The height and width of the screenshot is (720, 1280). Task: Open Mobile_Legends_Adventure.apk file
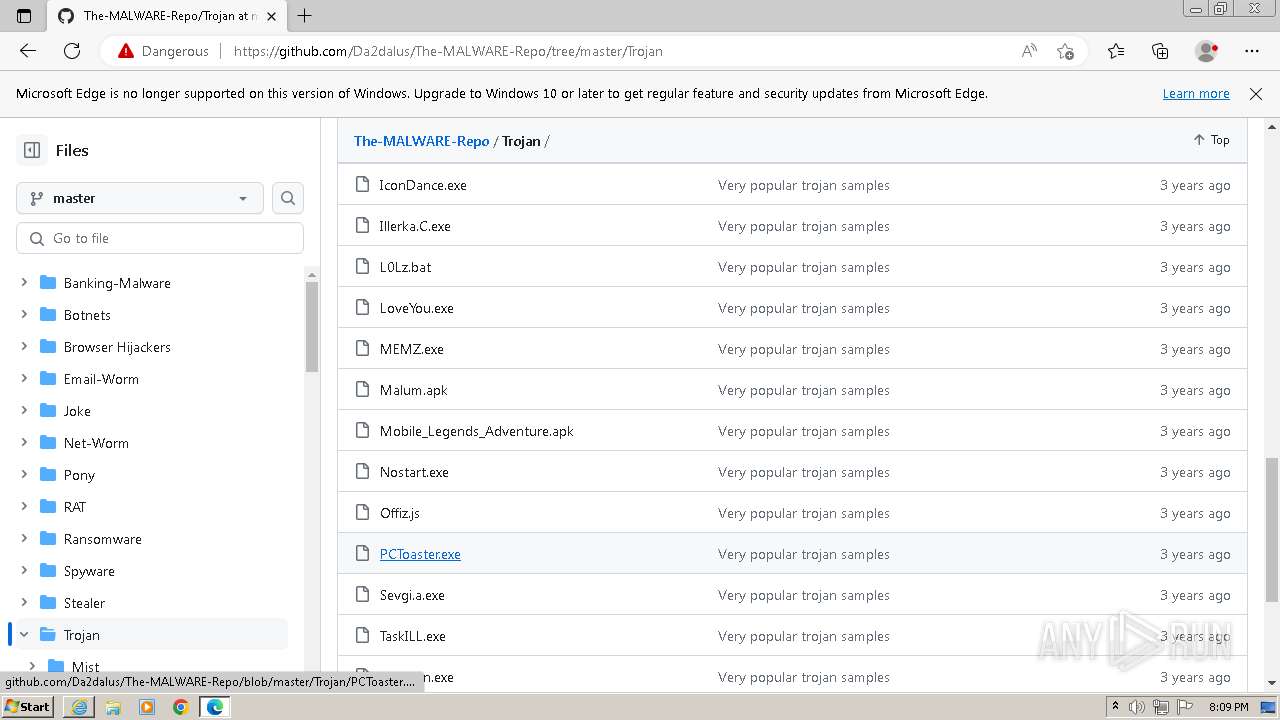coord(477,431)
